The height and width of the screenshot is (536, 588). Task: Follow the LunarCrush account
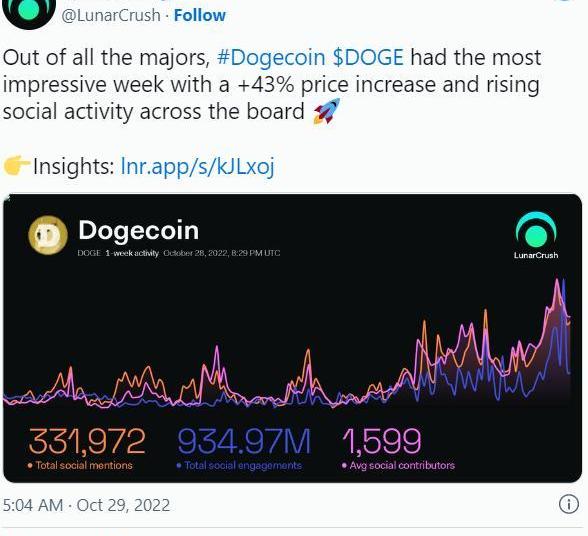point(200,15)
